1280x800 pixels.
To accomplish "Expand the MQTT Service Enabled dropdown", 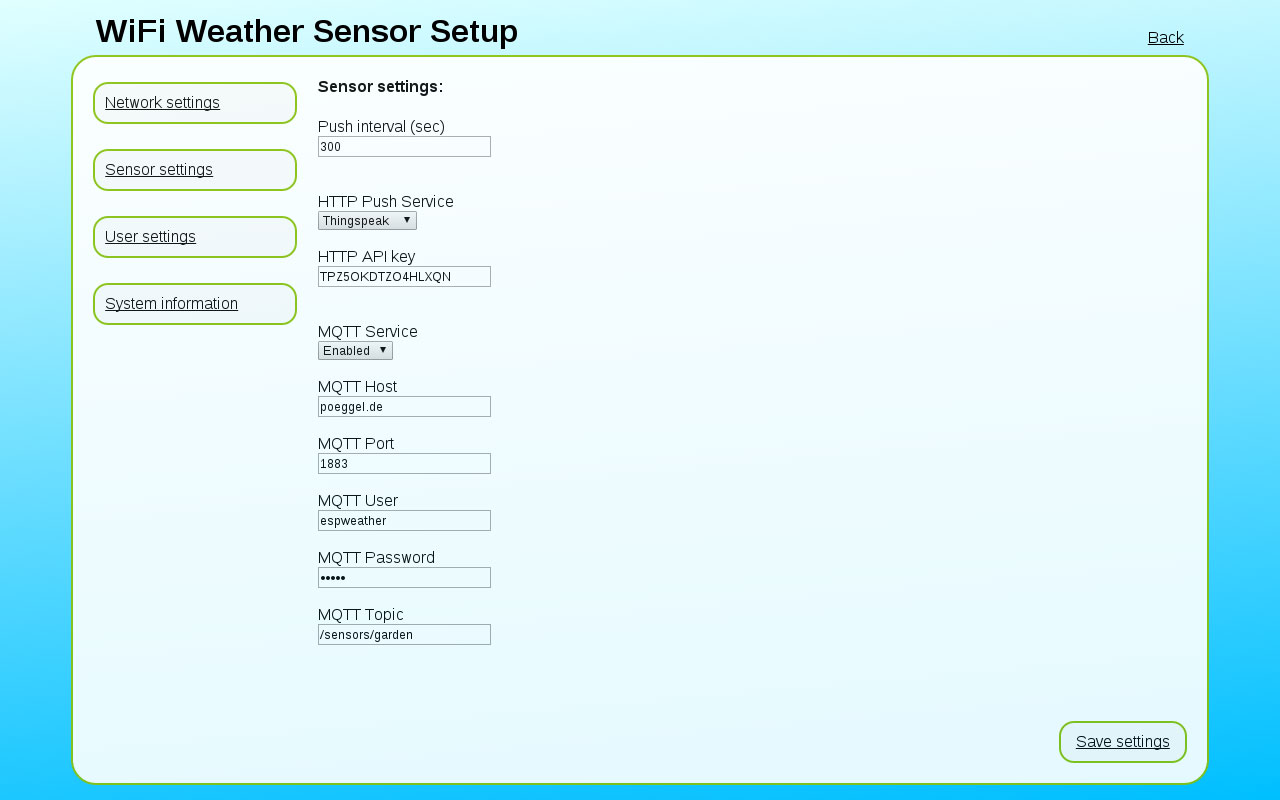I will click(x=355, y=351).
